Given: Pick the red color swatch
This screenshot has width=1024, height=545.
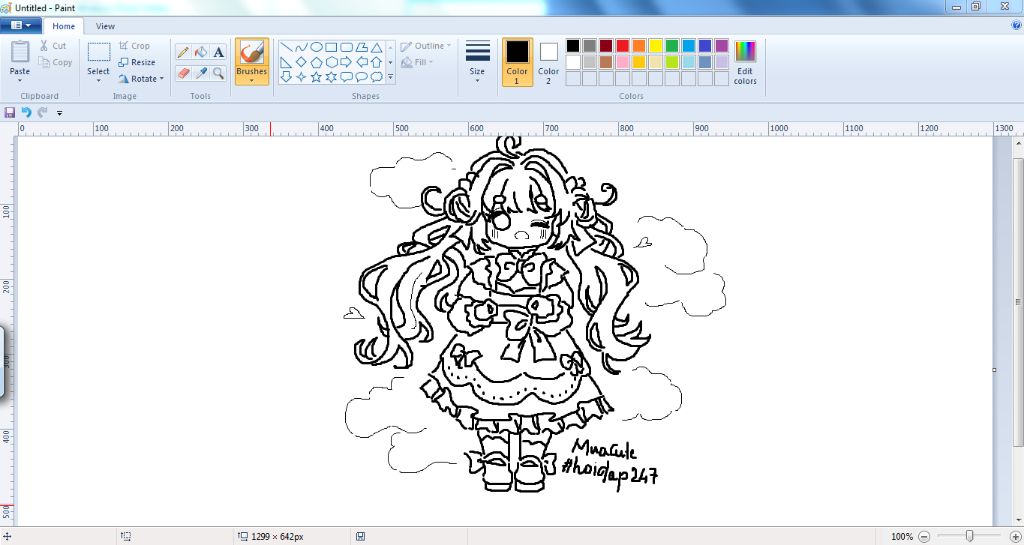Looking at the screenshot, I should [622, 46].
